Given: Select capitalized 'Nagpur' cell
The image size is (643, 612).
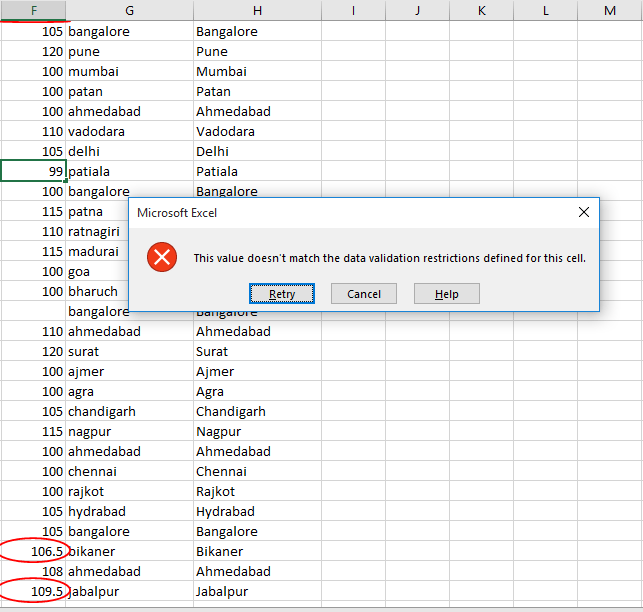Looking at the screenshot, I should tap(257, 431).
